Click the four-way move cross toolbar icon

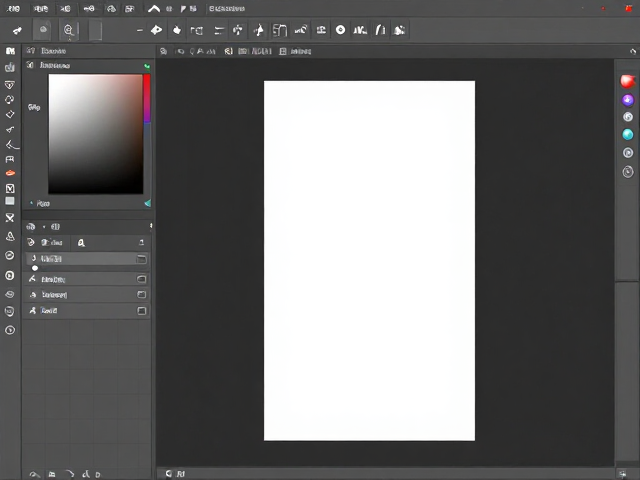[x=238, y=30]
